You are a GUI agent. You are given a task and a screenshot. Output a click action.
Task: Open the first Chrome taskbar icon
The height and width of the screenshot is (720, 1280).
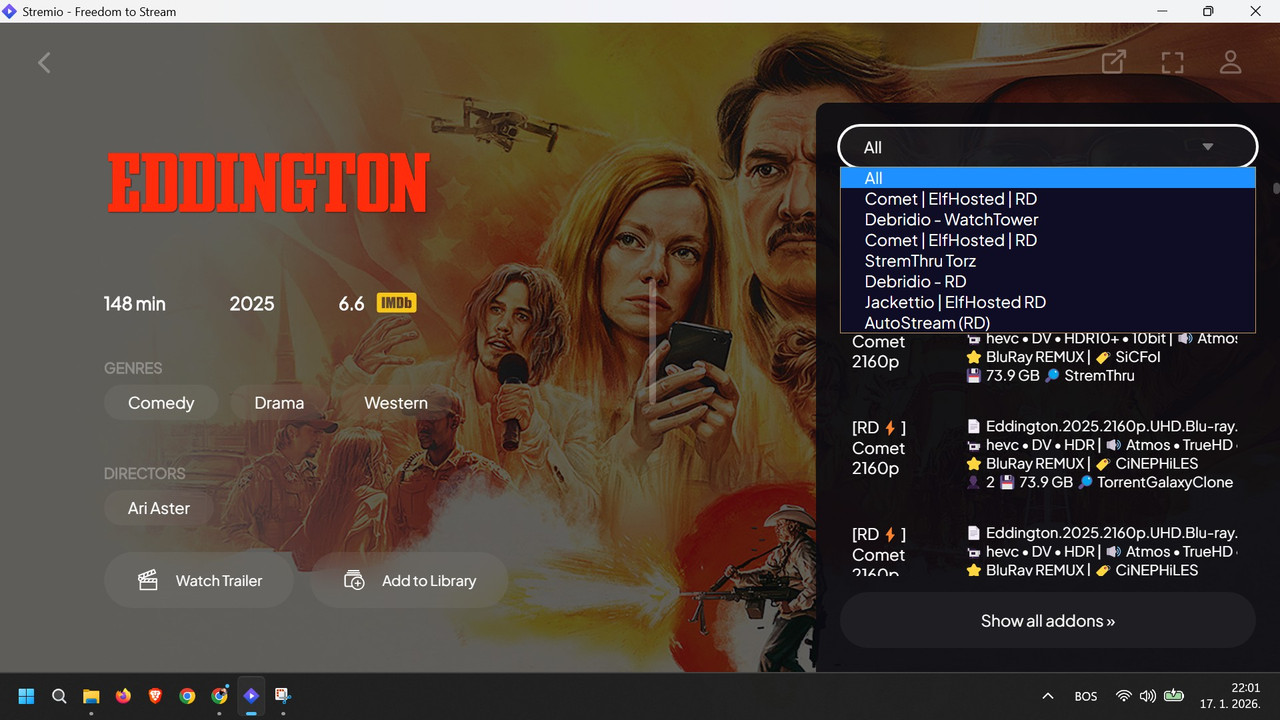click(187, 696)
